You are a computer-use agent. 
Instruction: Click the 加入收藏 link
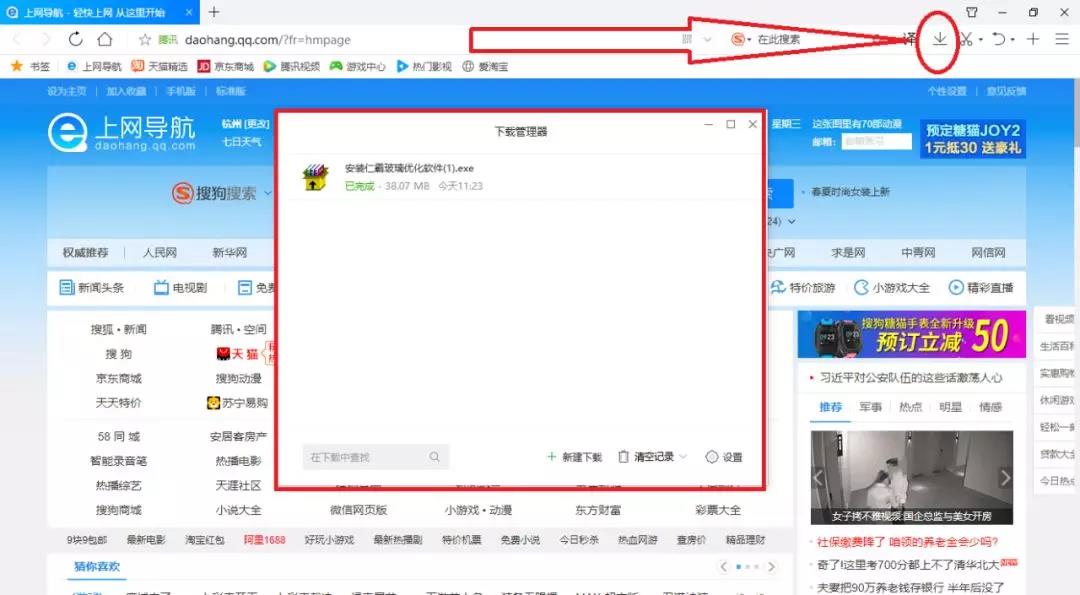[x=126, y=91]
